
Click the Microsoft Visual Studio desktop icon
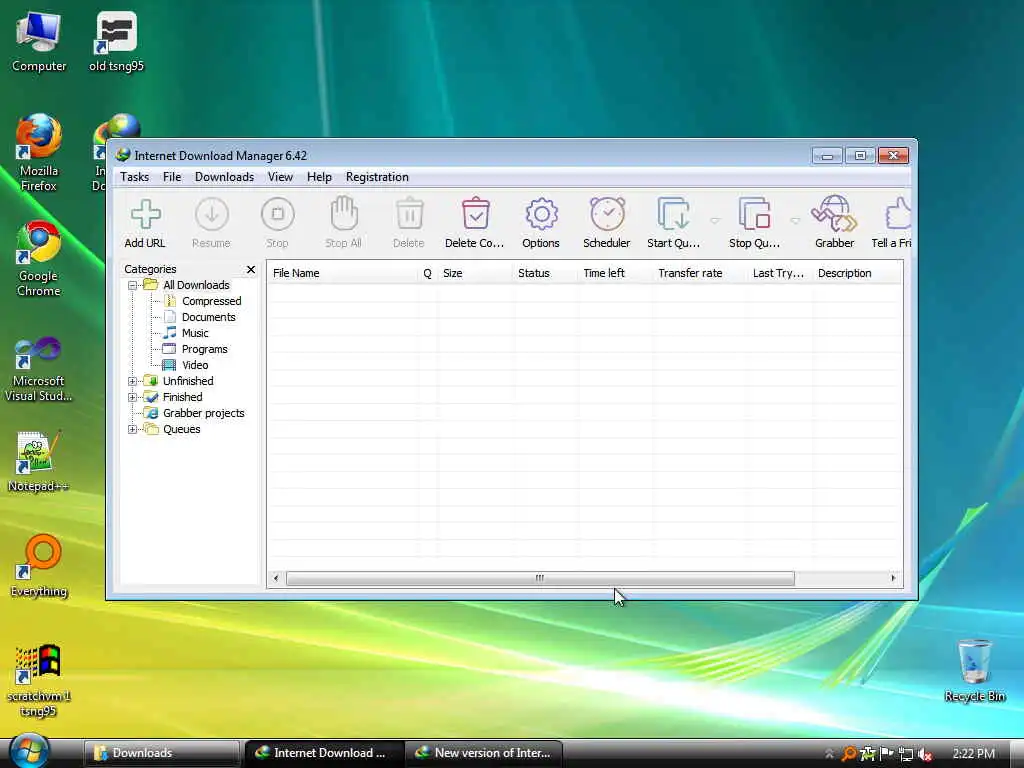click(39, 369)
